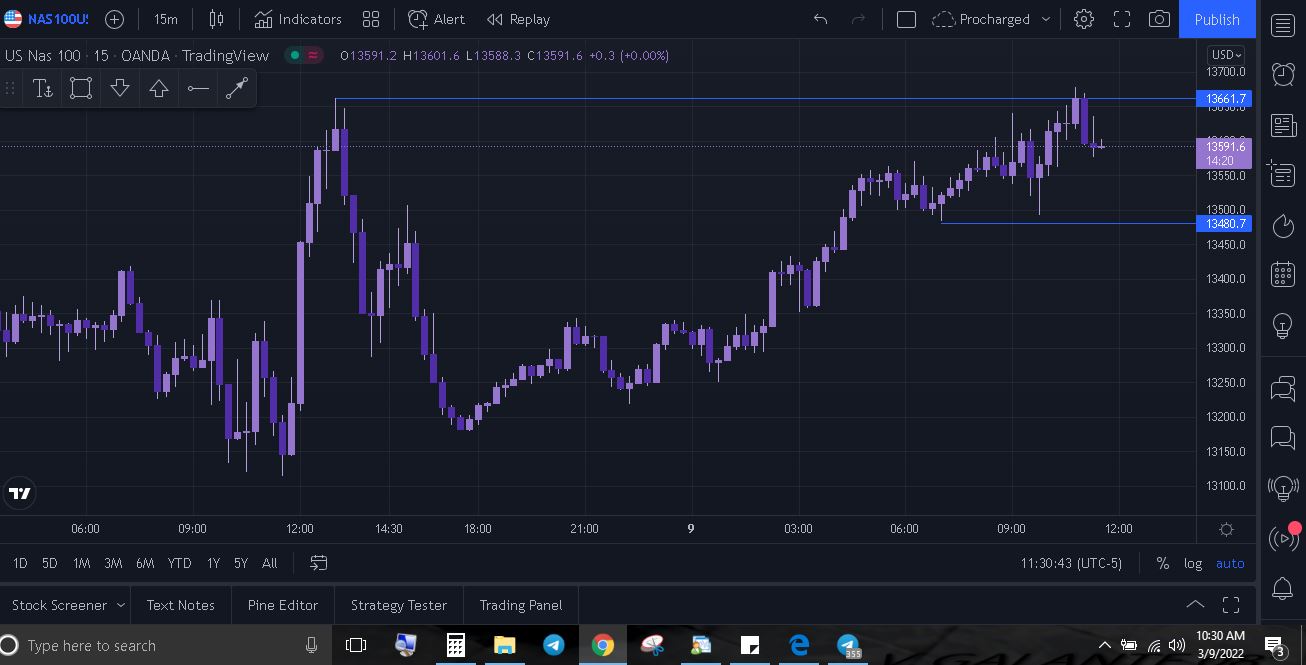This screenshot has width=1306, height=665.
Task: Select the horizontal ray line tool
Action: click(198, 88)
